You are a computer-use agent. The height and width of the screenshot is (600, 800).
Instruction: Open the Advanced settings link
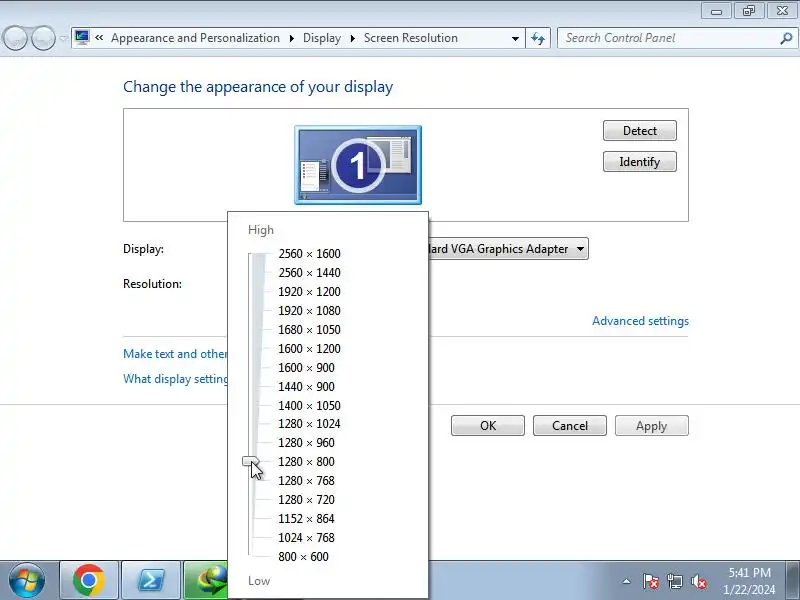(x=640, y=321)
